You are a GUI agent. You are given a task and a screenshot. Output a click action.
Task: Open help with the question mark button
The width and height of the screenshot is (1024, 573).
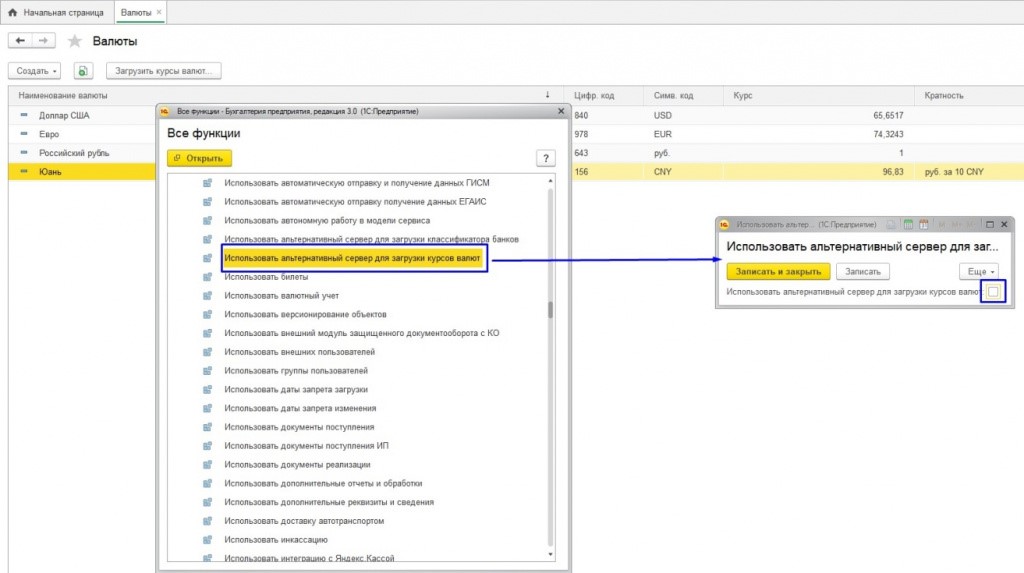click(545, 158)
